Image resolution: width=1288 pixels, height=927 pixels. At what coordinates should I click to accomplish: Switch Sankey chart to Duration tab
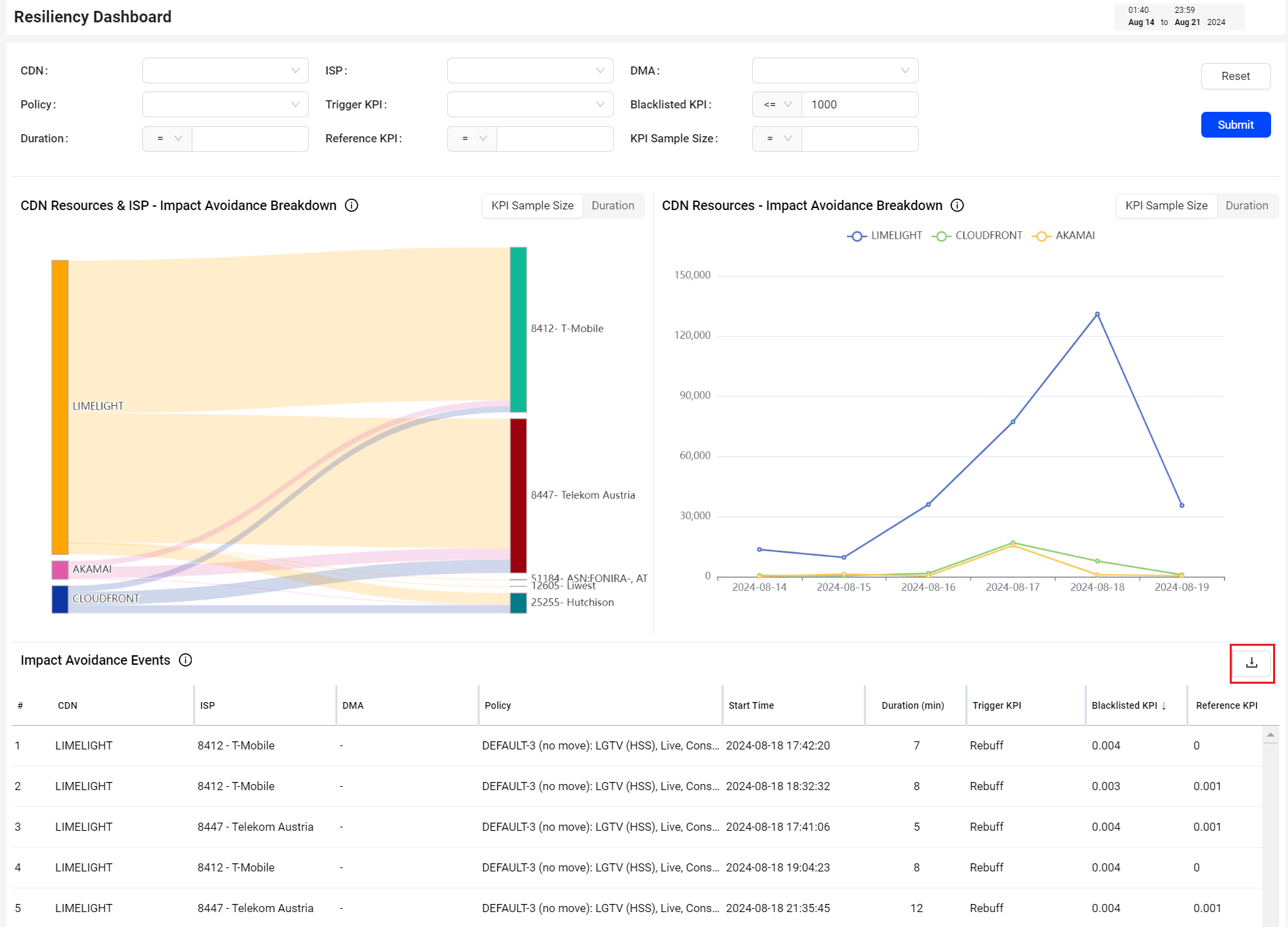tap(612, 205)
